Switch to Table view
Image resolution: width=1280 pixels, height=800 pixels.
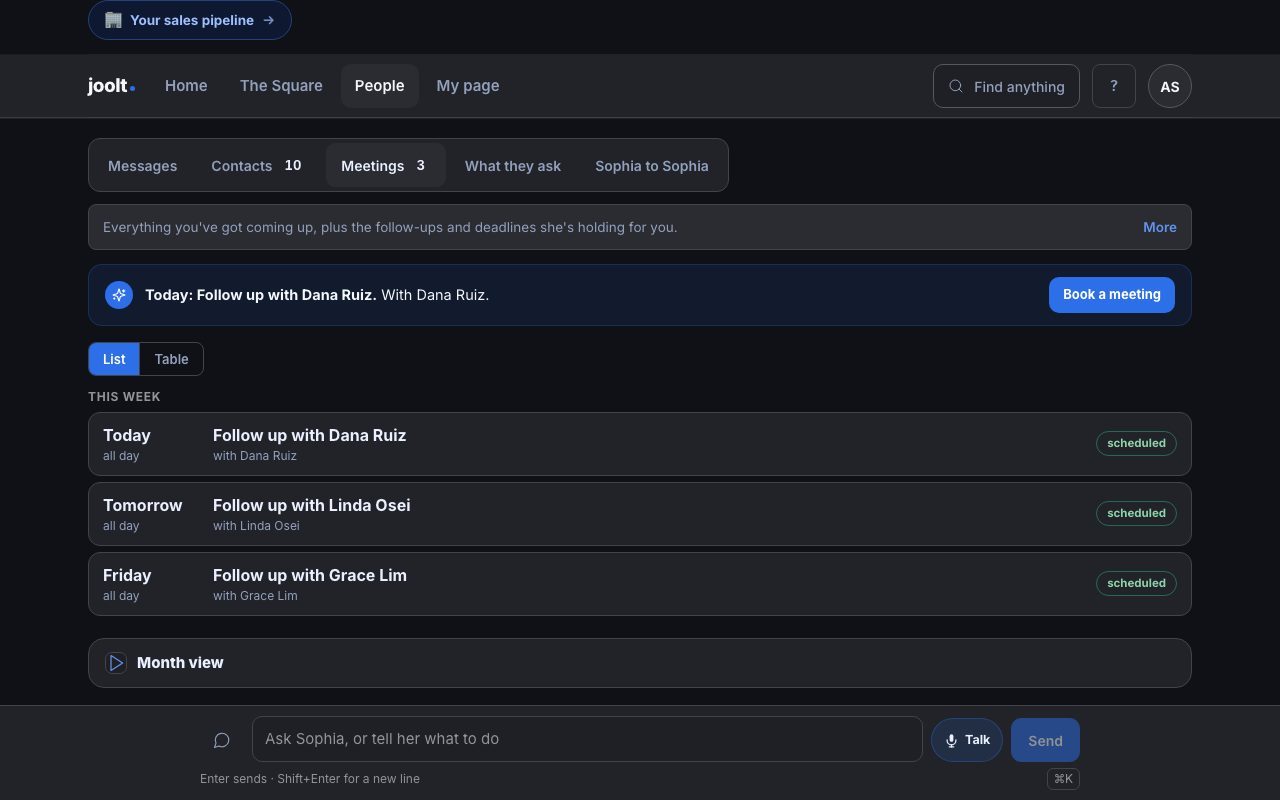pos(171,359)
